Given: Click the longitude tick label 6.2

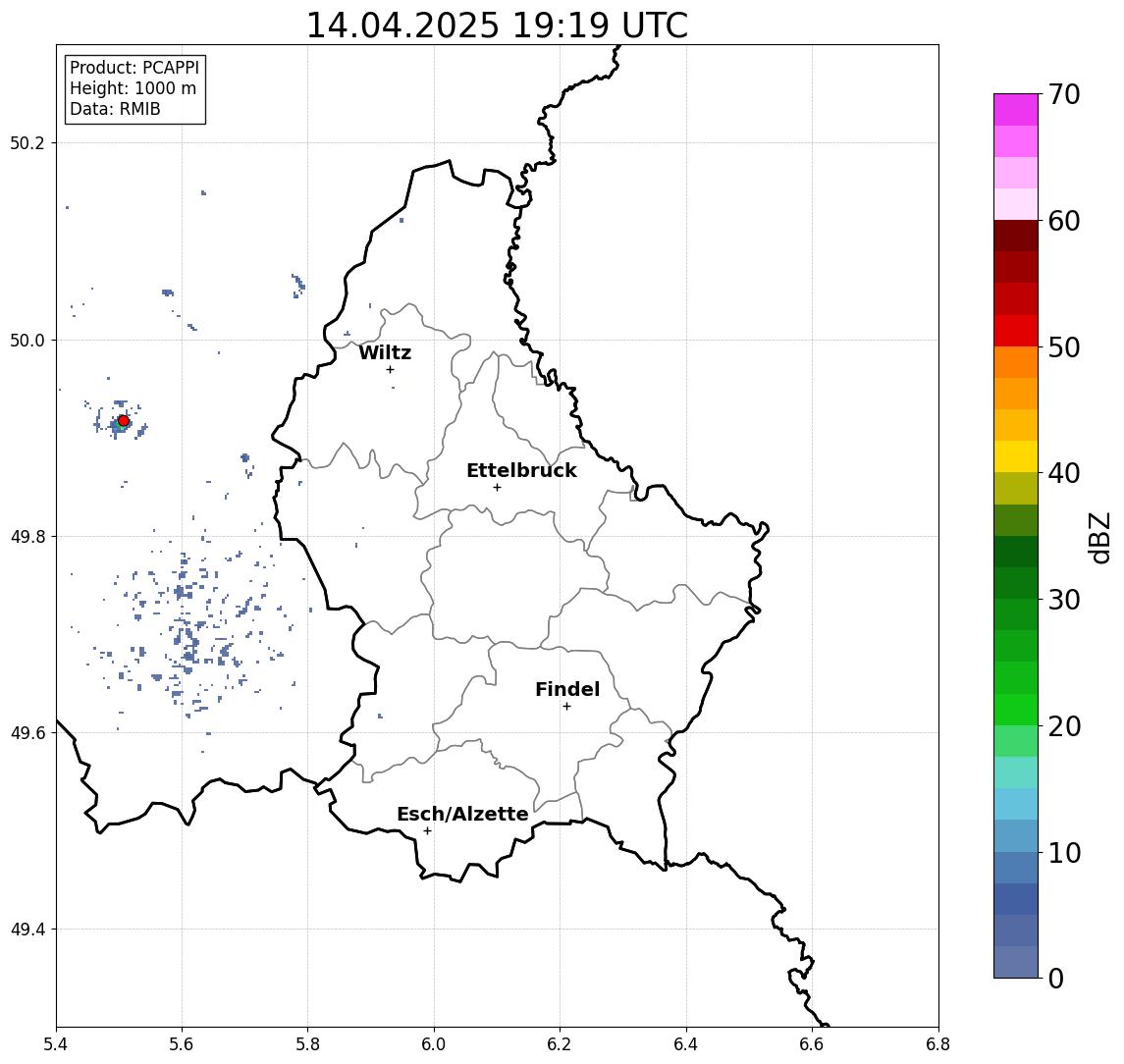Looking at the screenshot, I should click(x=560, y=1044).
